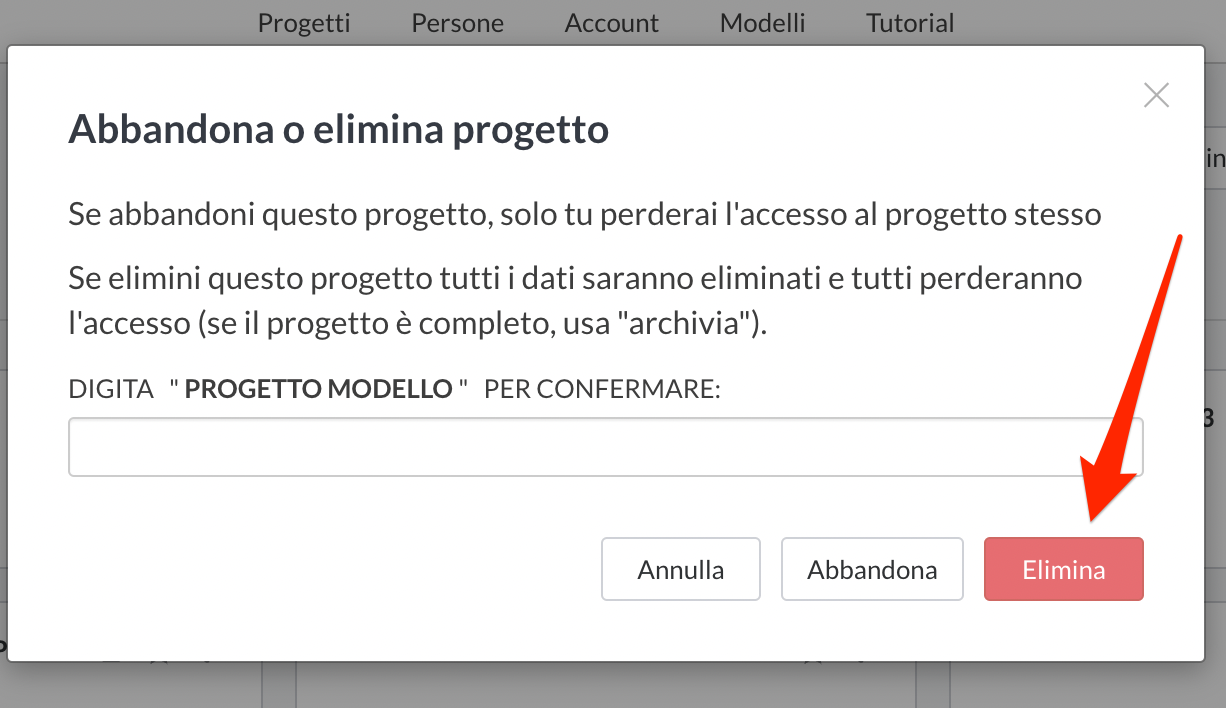Screen dimensions: 1226x708
Task: Focus the project name confirmation field
Action: pyautogui.click(x=605, y=447)
